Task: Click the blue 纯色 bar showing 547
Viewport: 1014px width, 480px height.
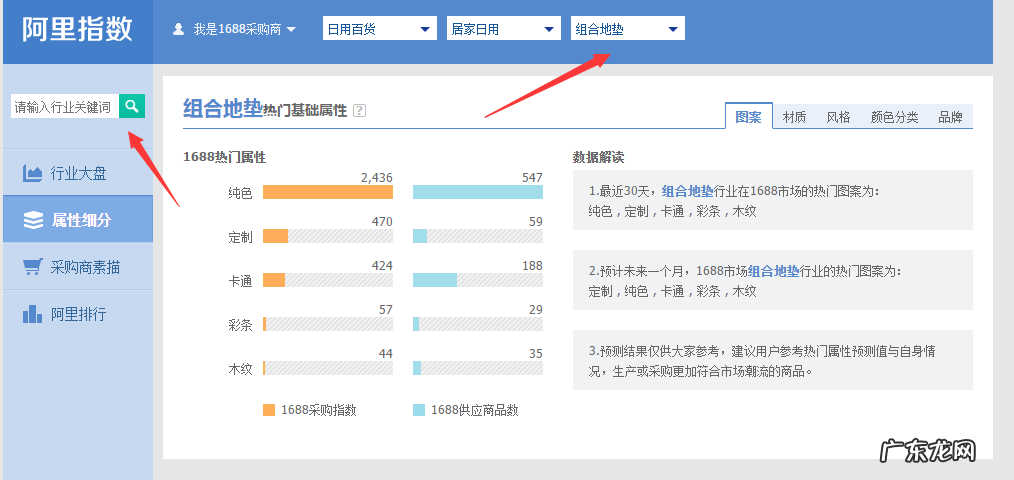Action: 478,192
